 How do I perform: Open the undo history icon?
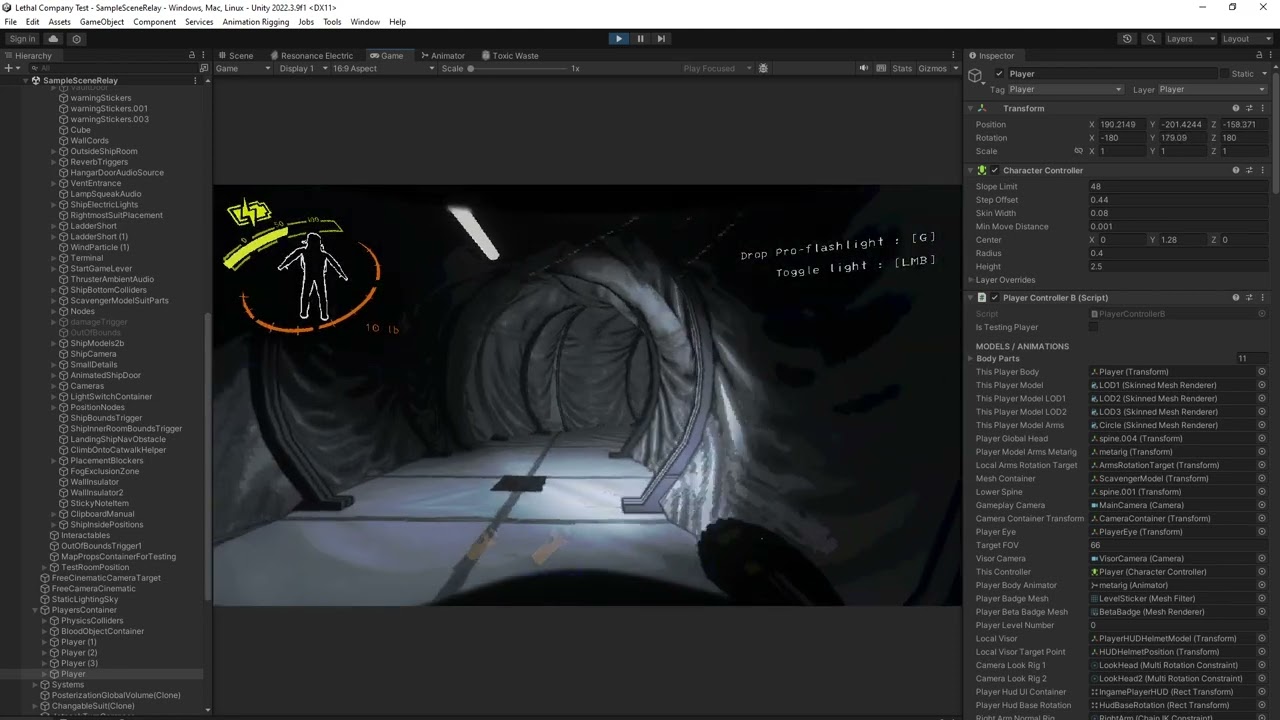tap(1127, 39)
